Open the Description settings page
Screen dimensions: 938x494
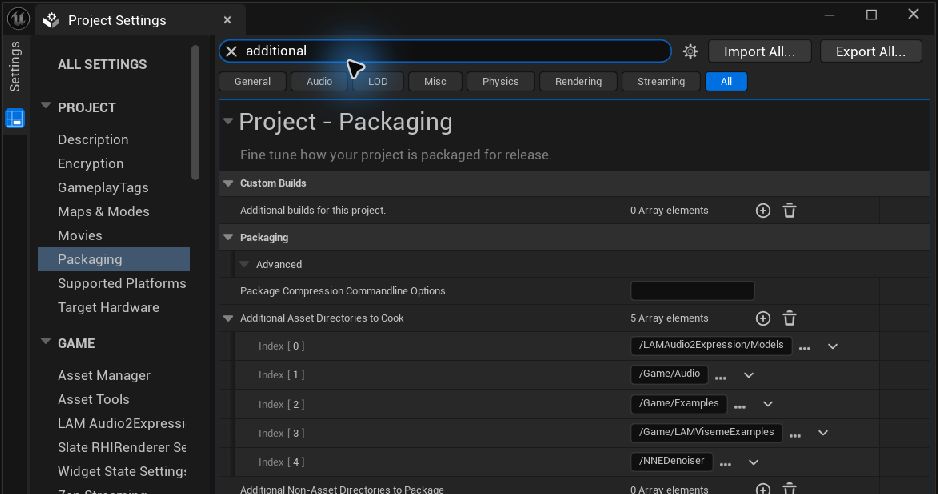tap(93, 139)
